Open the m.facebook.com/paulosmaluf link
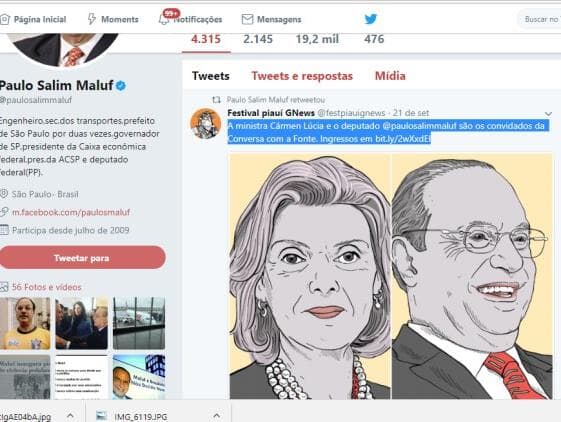This screenshot has height=422, width=561. click(x=71, y=212)
